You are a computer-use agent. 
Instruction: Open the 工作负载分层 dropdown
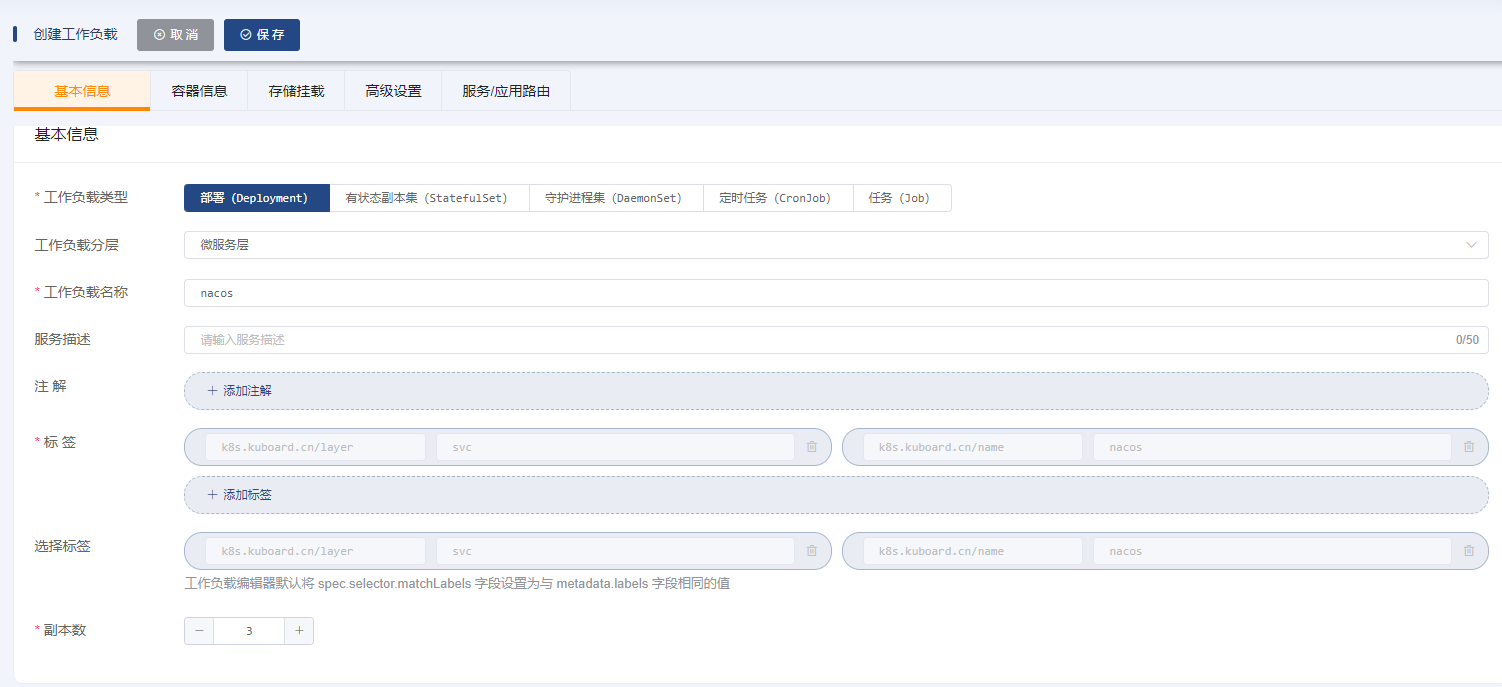(835, 245)
